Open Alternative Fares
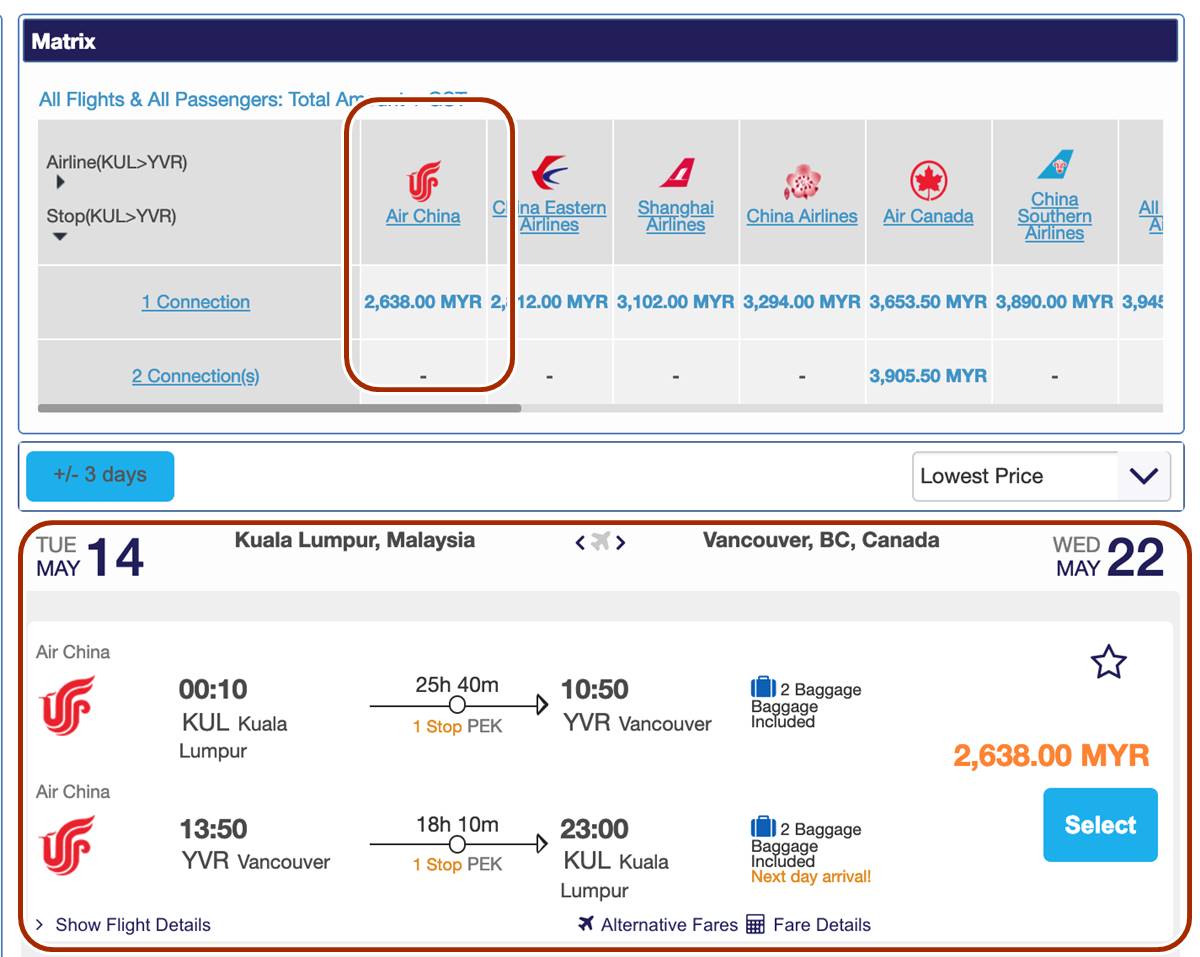 pyautogui.click(x=669, y=925)
